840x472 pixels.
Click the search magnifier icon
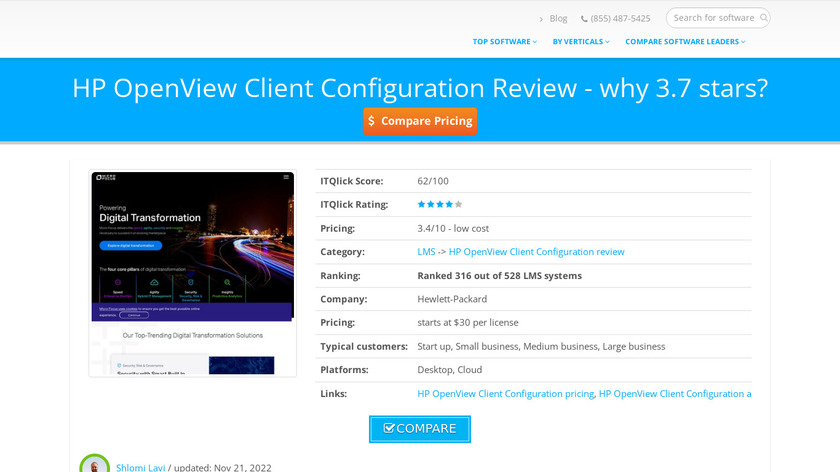pos(763,18)
